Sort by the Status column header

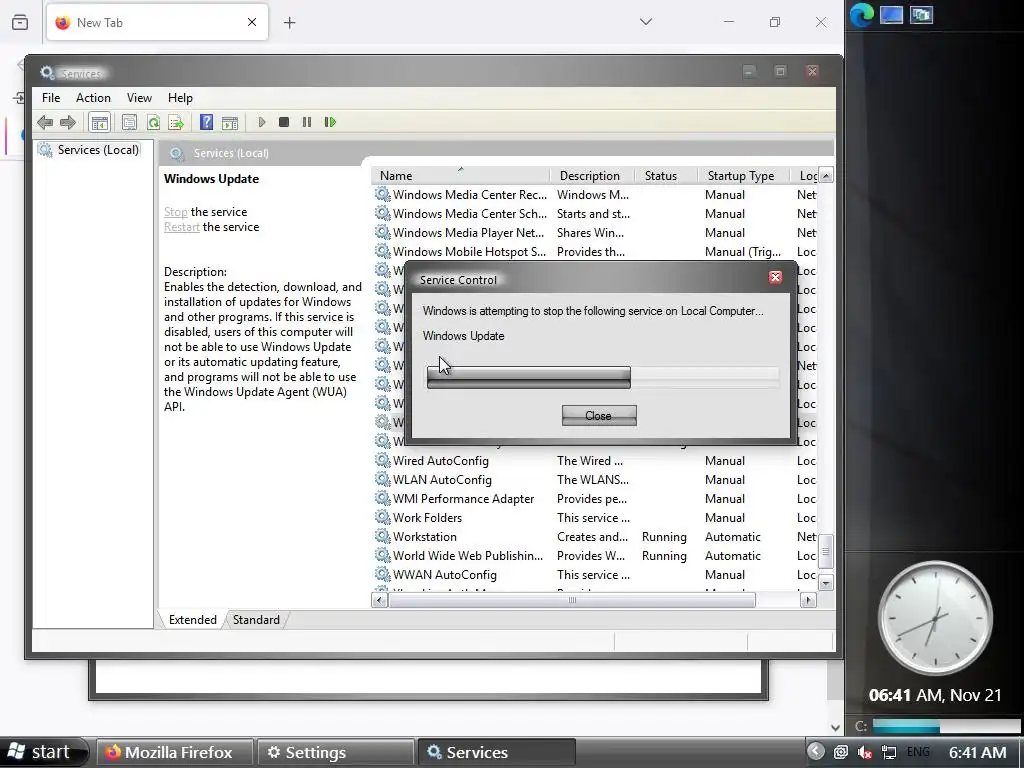tap(666, 176)
